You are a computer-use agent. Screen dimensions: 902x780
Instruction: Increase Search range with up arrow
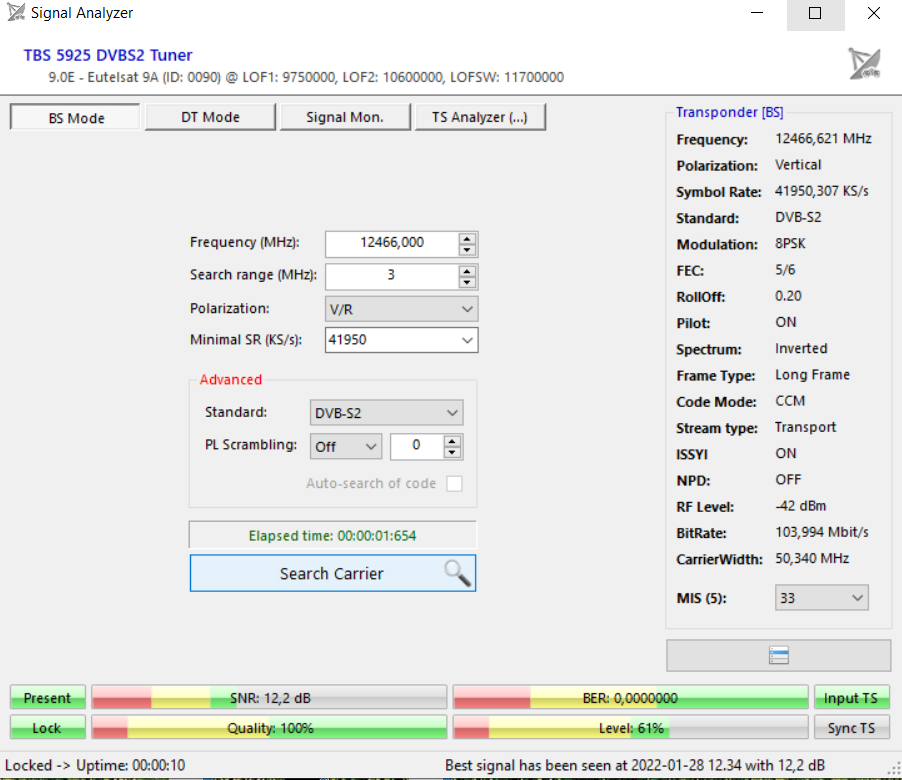pyautogui.click(x=467, y=271)
